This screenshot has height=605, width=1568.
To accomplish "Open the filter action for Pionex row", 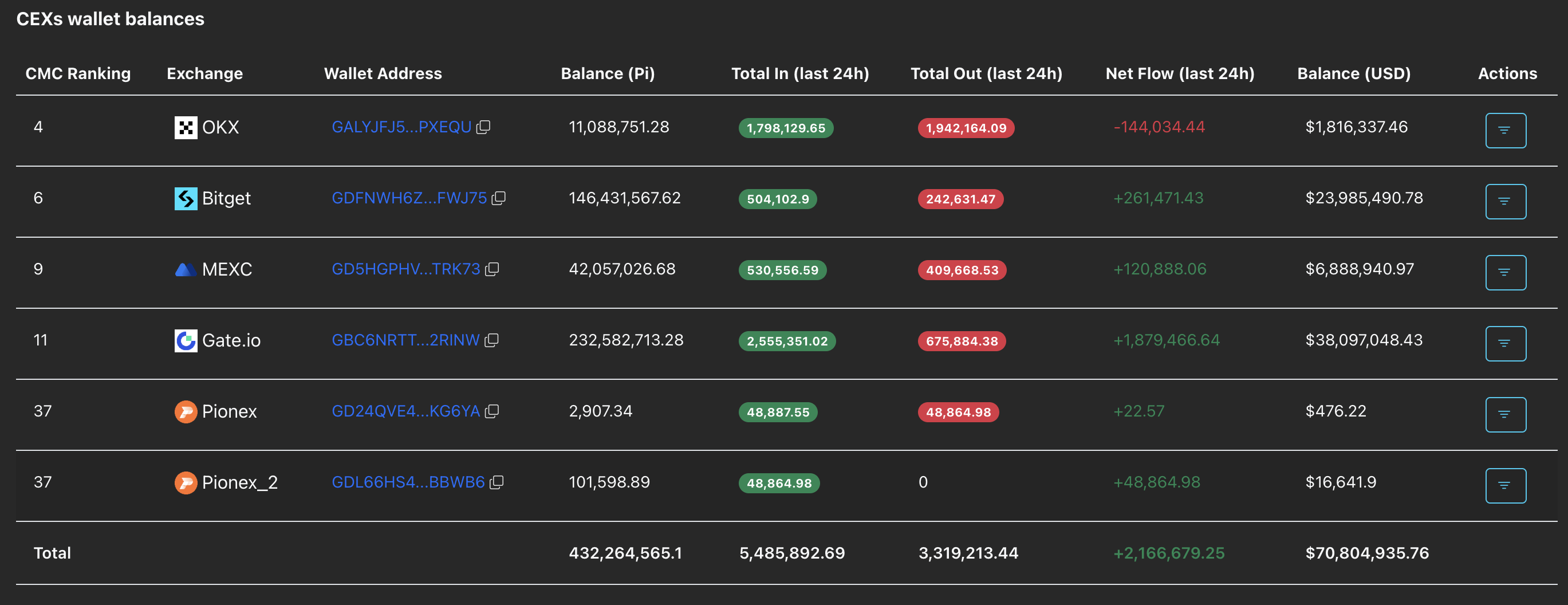I will (1504, 414).
